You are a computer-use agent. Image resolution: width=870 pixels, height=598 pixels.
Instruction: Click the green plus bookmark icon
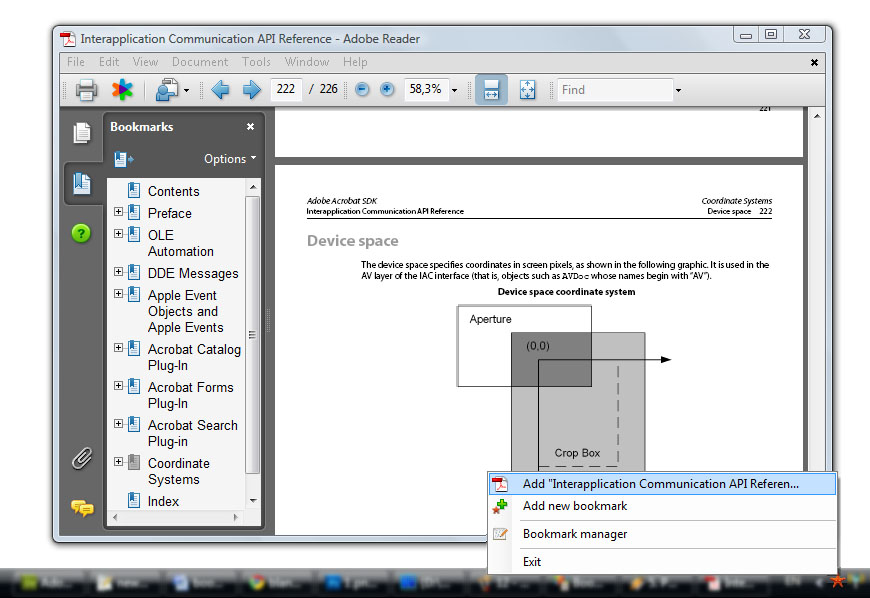coord(500,506)
